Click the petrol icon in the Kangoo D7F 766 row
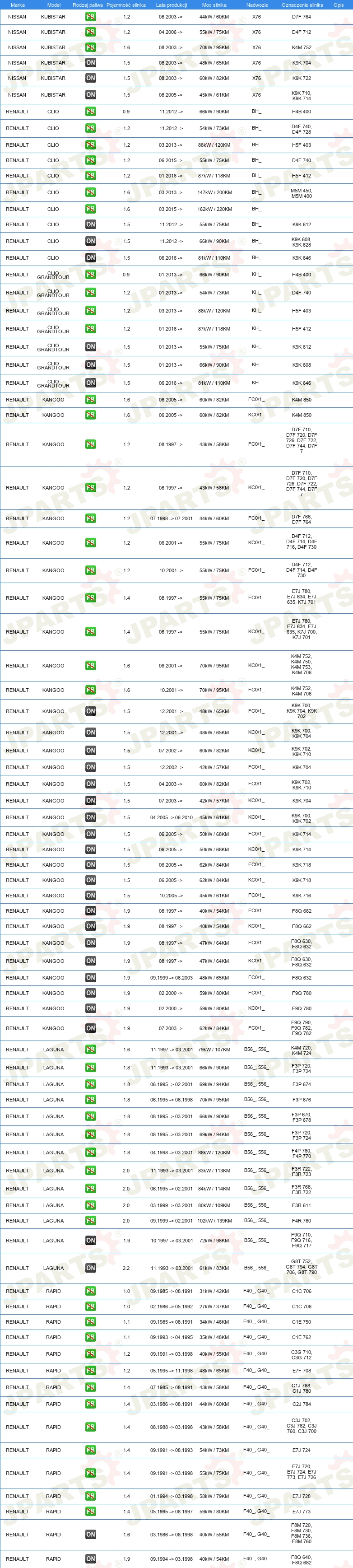Image resolution: width=353 pixels, height=1568 pixels. 90,518
